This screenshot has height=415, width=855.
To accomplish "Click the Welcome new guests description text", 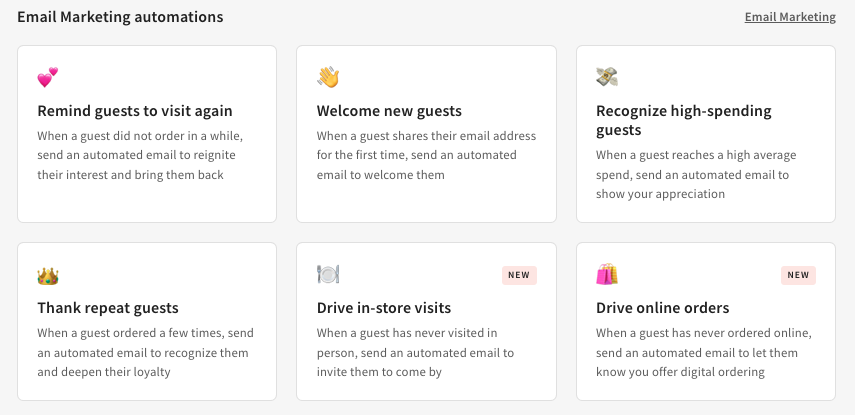I will [426, 155].
